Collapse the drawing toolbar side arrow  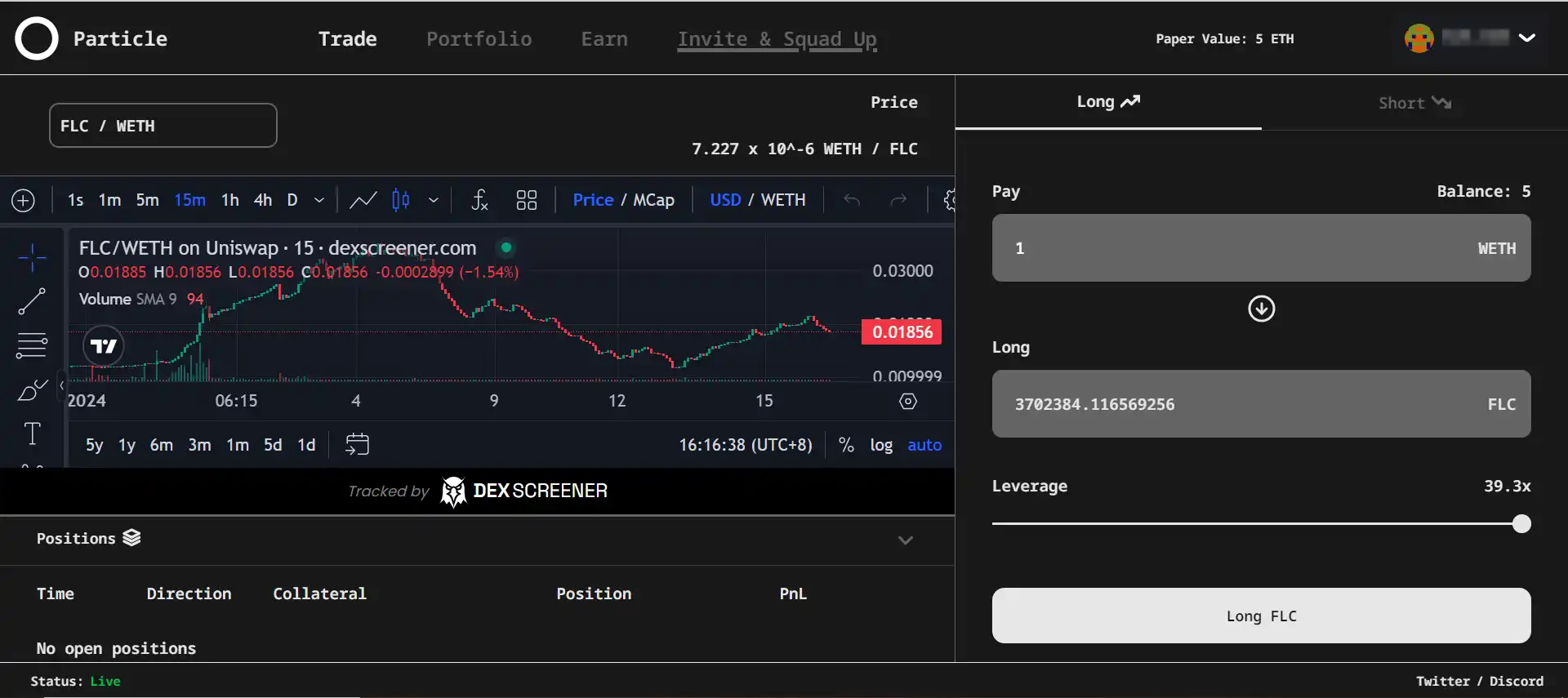click(61, 385)
